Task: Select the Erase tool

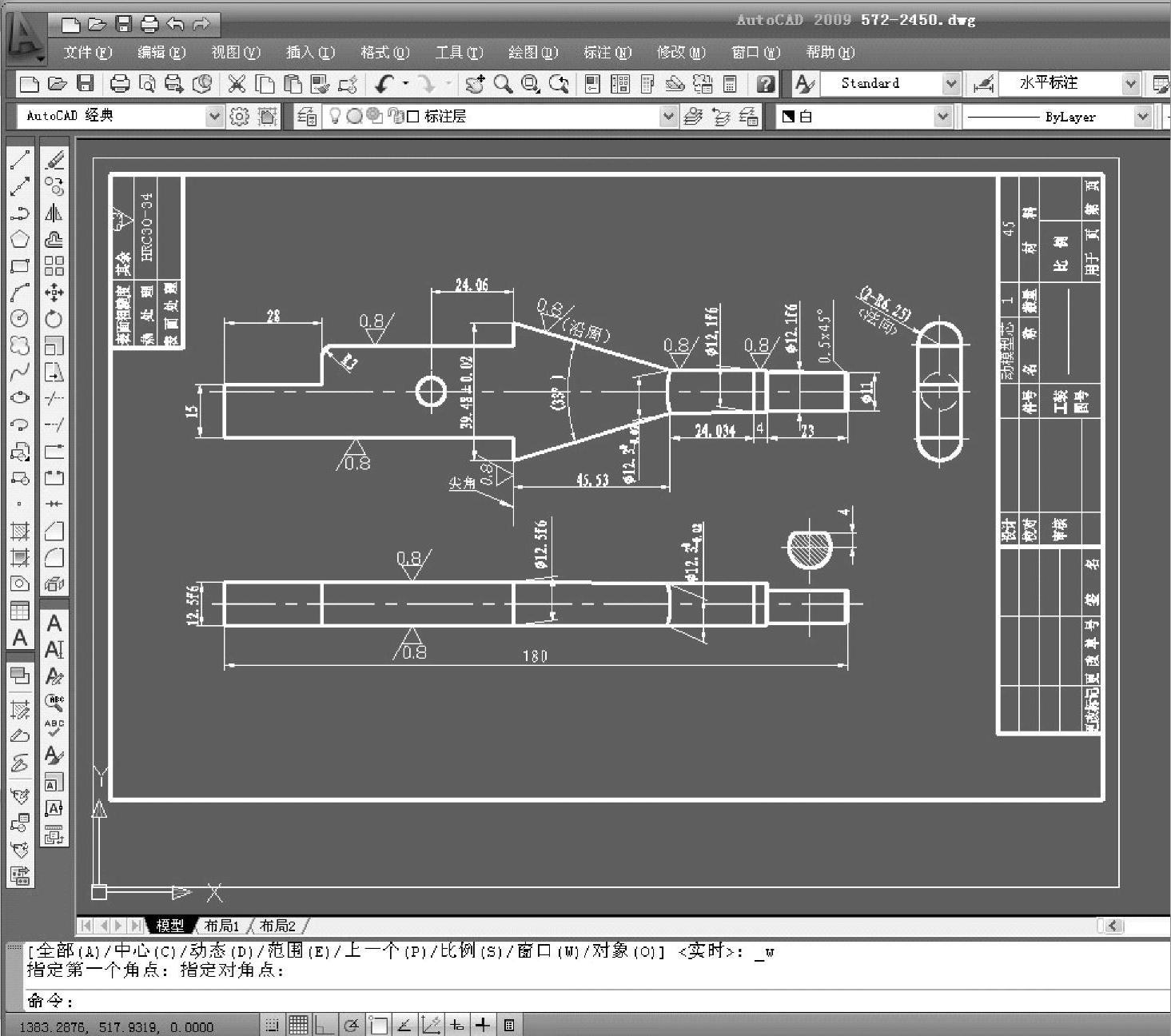Action: point(54,161)
